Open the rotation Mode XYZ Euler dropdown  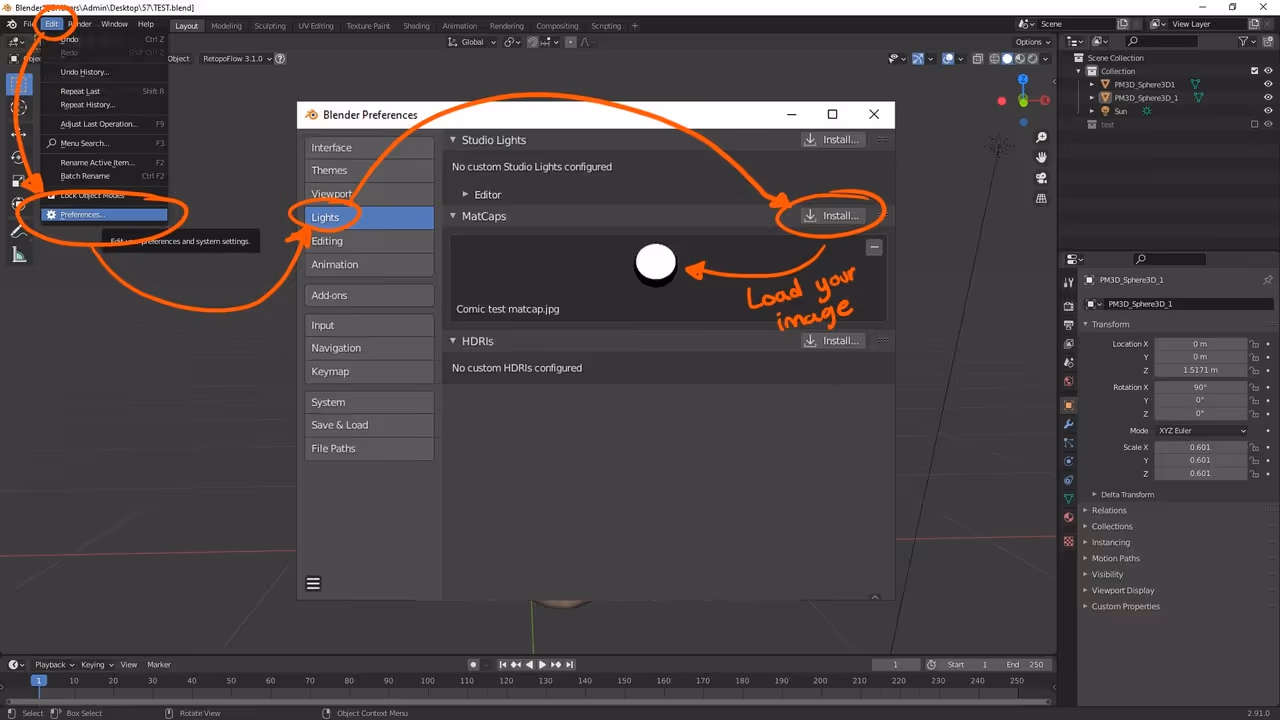1202,431
